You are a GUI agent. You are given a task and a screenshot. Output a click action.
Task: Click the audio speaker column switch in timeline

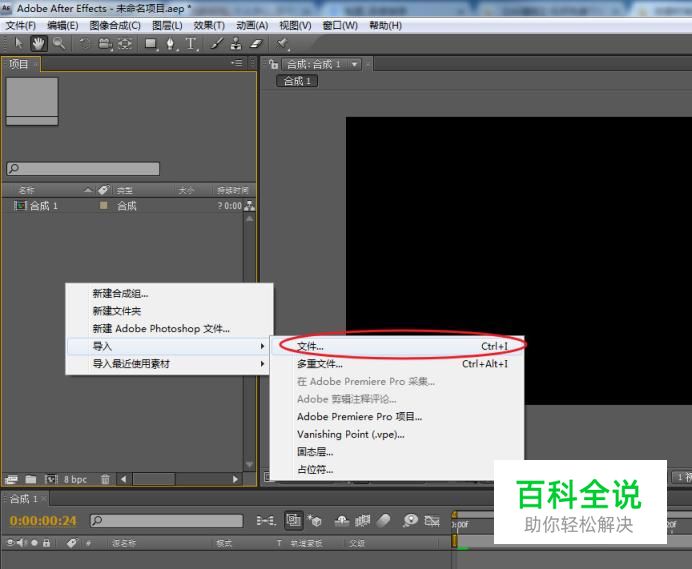pyautogui.click(x=22, y=543)
